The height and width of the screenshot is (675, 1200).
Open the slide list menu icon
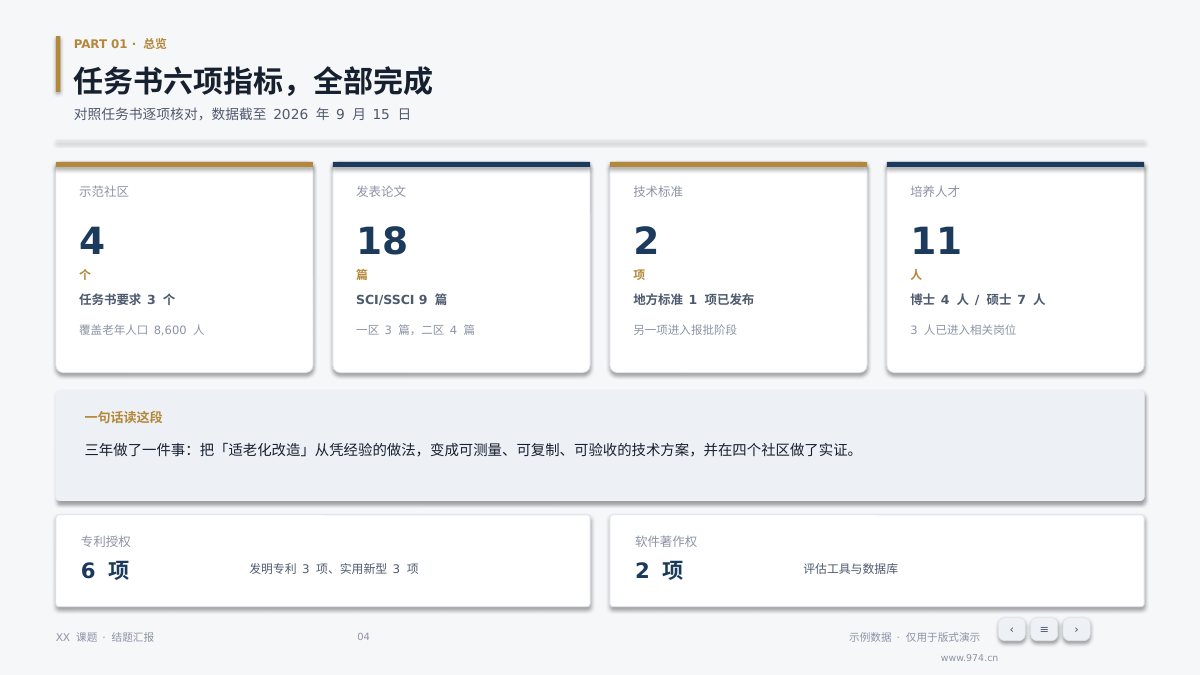1044,629
